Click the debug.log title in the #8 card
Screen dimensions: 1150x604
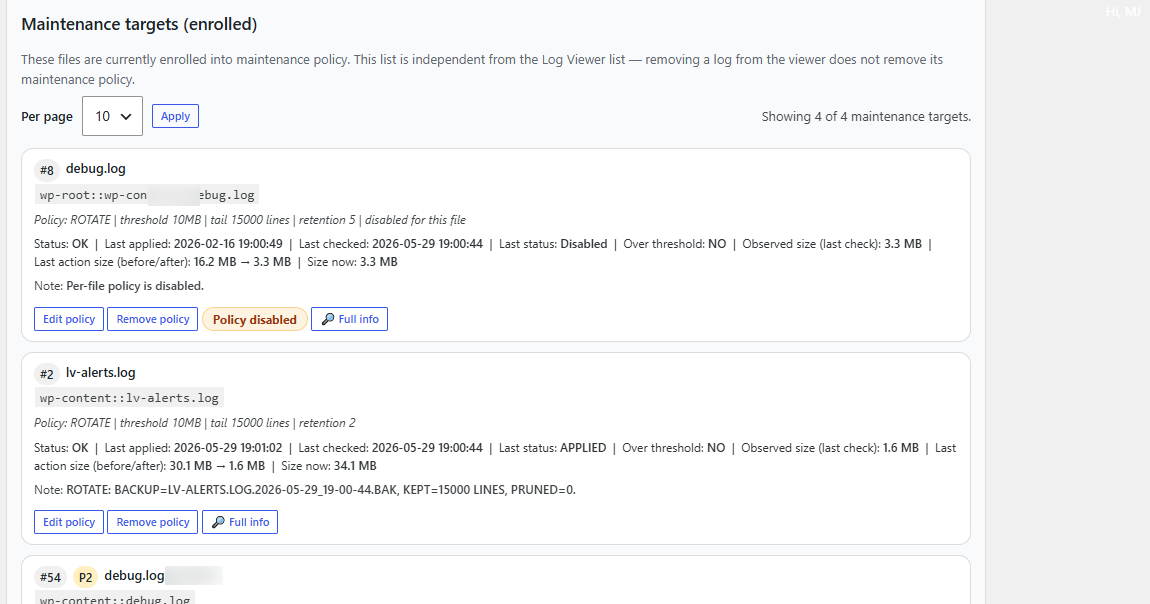pyautogui.click(x=95, y=169)
